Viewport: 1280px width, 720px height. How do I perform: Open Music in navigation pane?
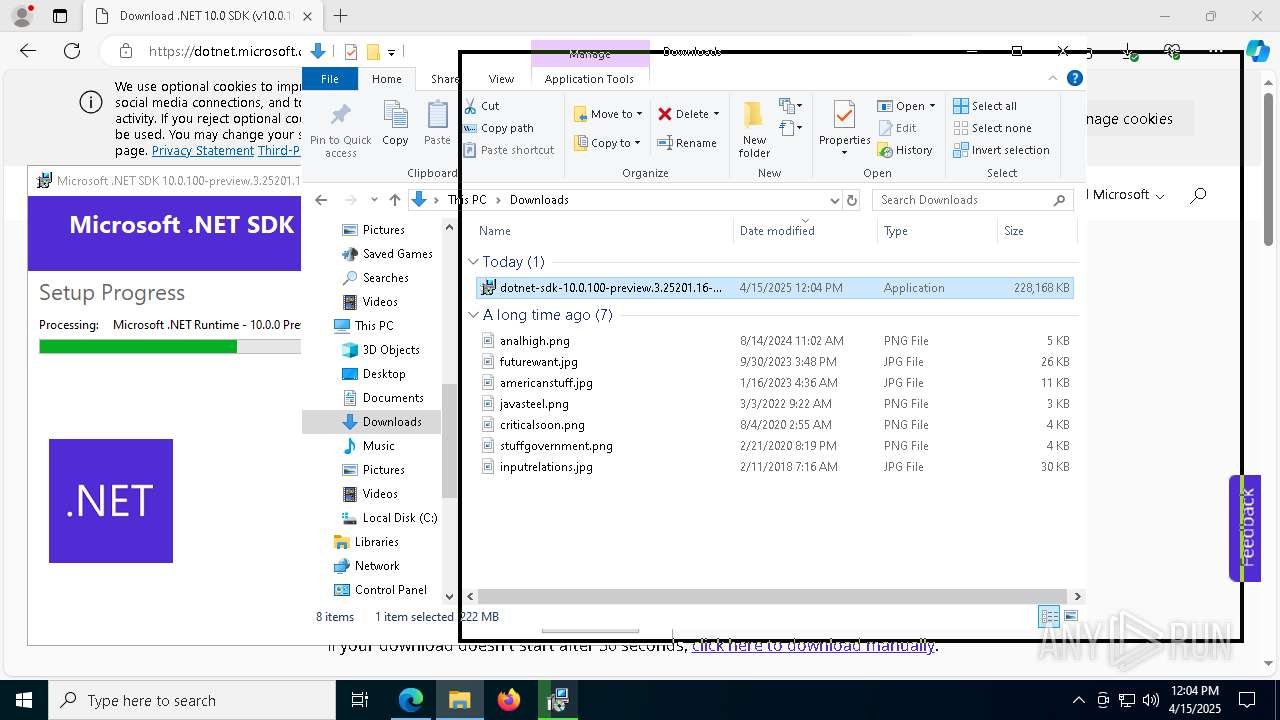tap(368, 446)
